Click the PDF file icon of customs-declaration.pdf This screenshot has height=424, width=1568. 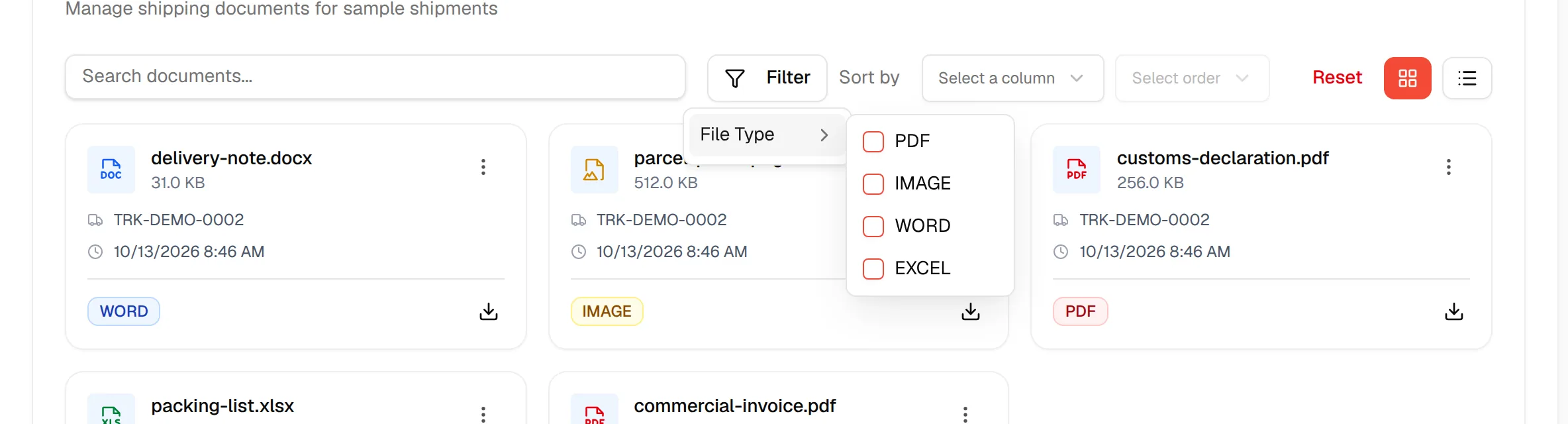click(1077, 170)
